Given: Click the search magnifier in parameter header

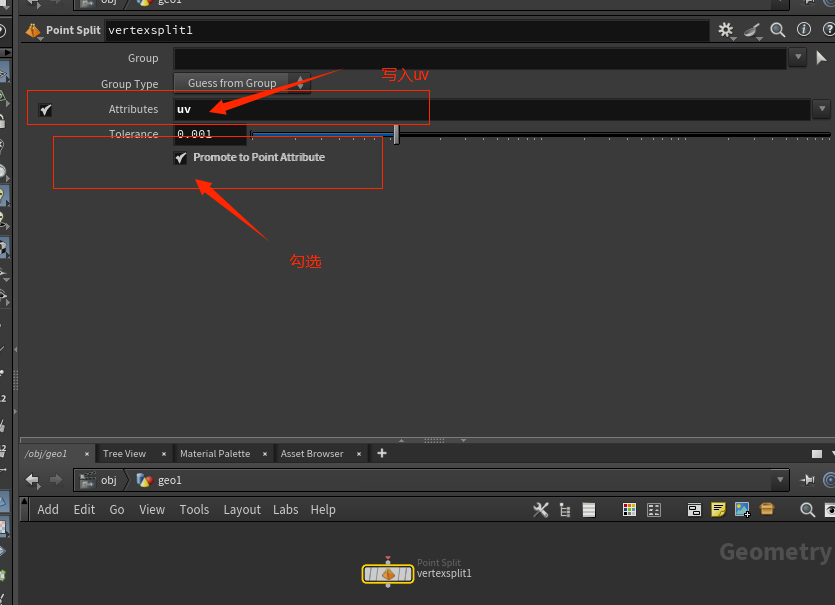Looking at the screenshot, I should pyautogui.click(x=778, y=30).
